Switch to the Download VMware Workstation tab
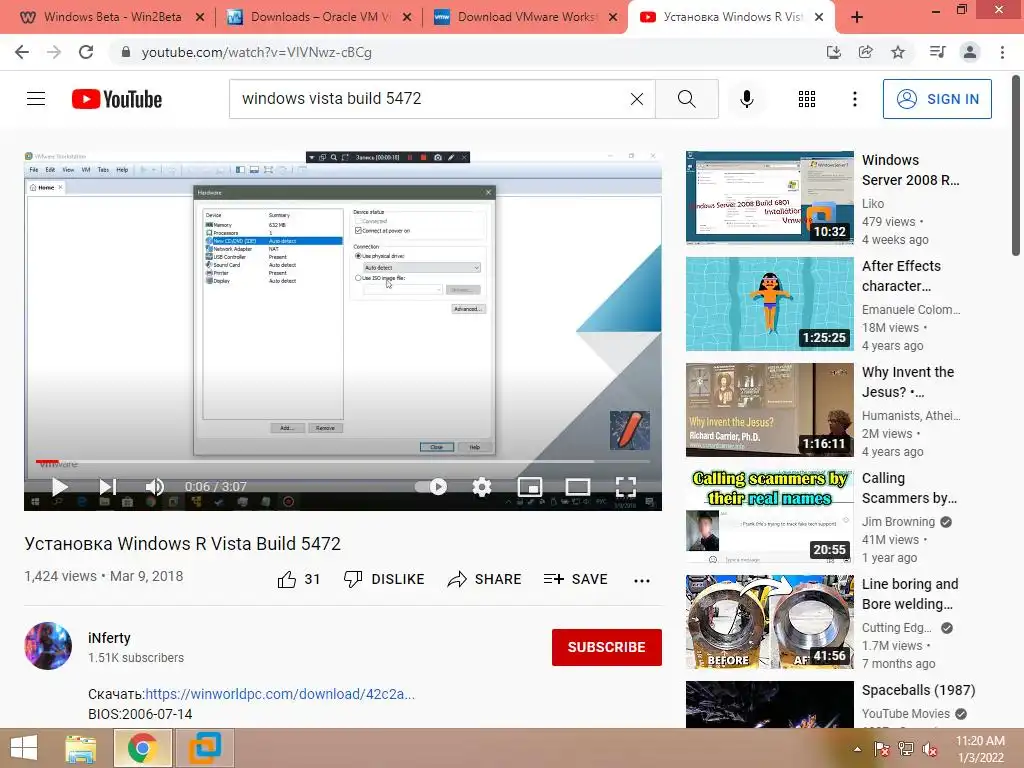Viewport: 1024px width, 768px height. (526, 17)
